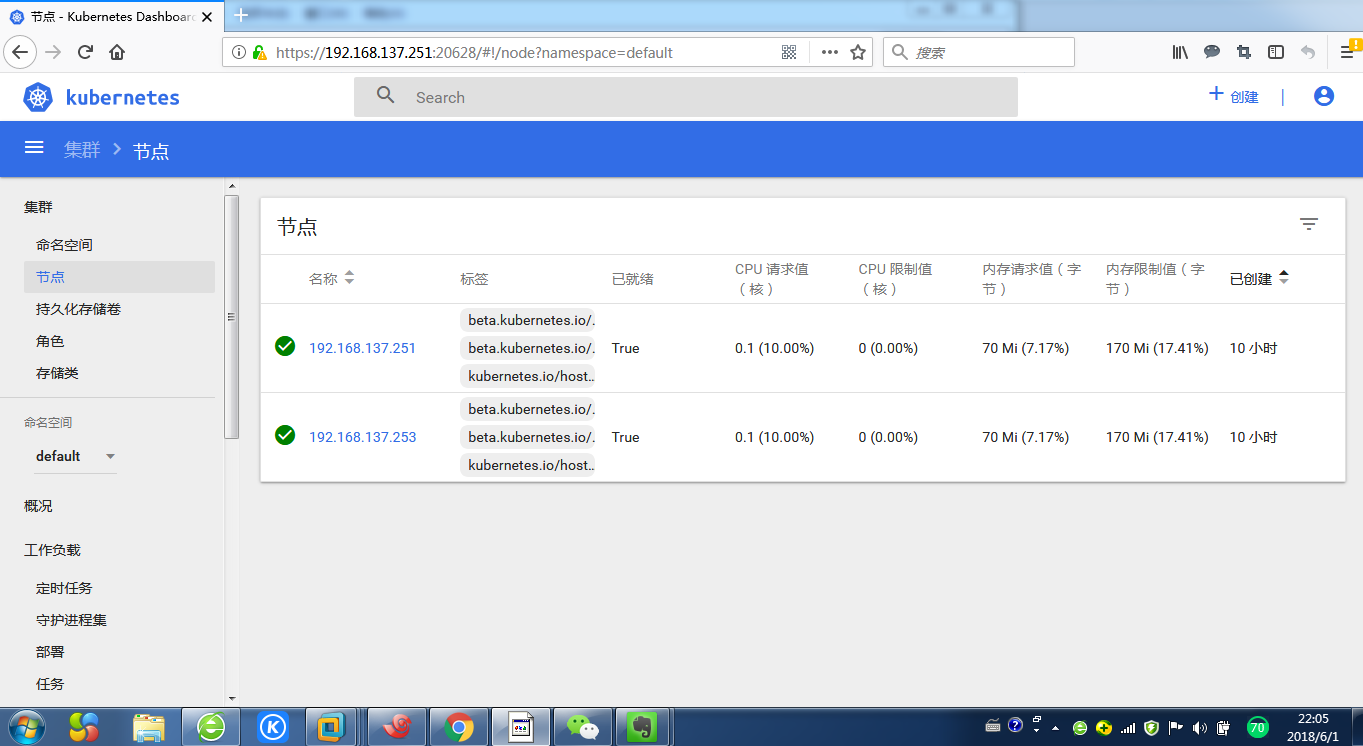1363x746 pixels.
Task: Sort nodes by 已创建 column
Action: (x=1259, y=279)
